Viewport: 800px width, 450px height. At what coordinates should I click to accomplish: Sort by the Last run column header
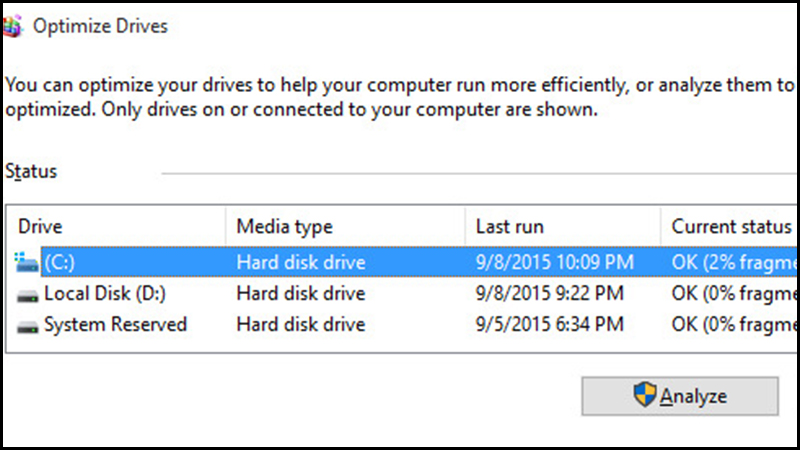[x=563, y=226]
